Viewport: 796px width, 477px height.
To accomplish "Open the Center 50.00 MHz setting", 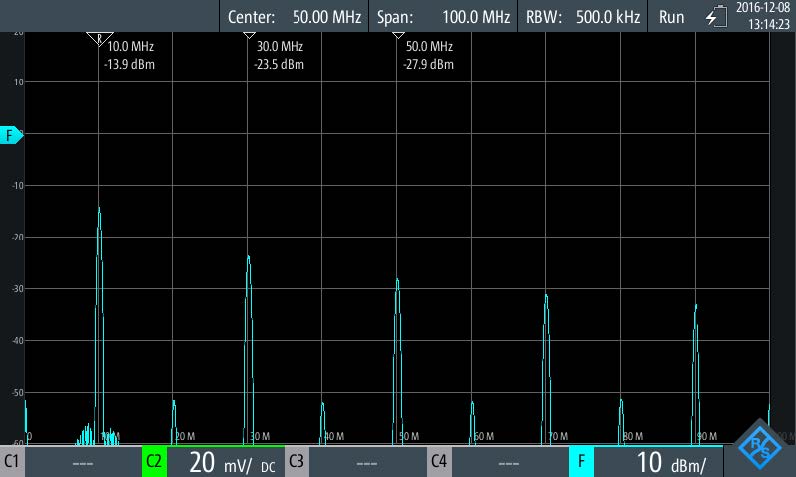I will (x=294, y=17).
